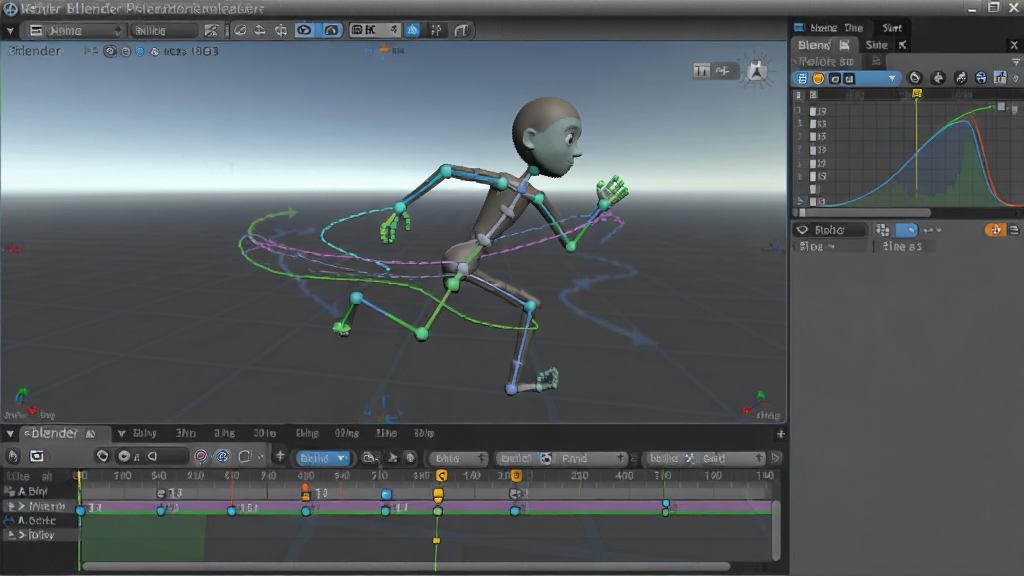Click the bar-chart icon in the graph editor toolbar

(1000, 78)
